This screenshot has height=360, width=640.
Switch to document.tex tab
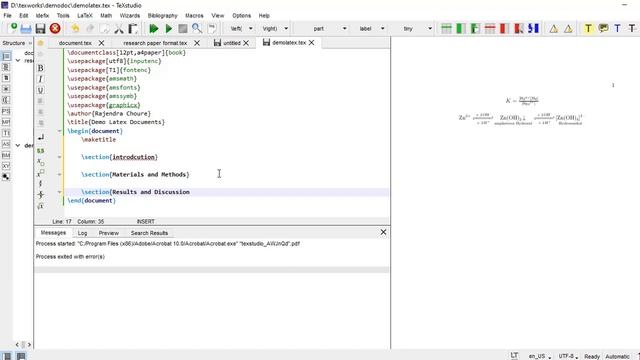(75, 43)
